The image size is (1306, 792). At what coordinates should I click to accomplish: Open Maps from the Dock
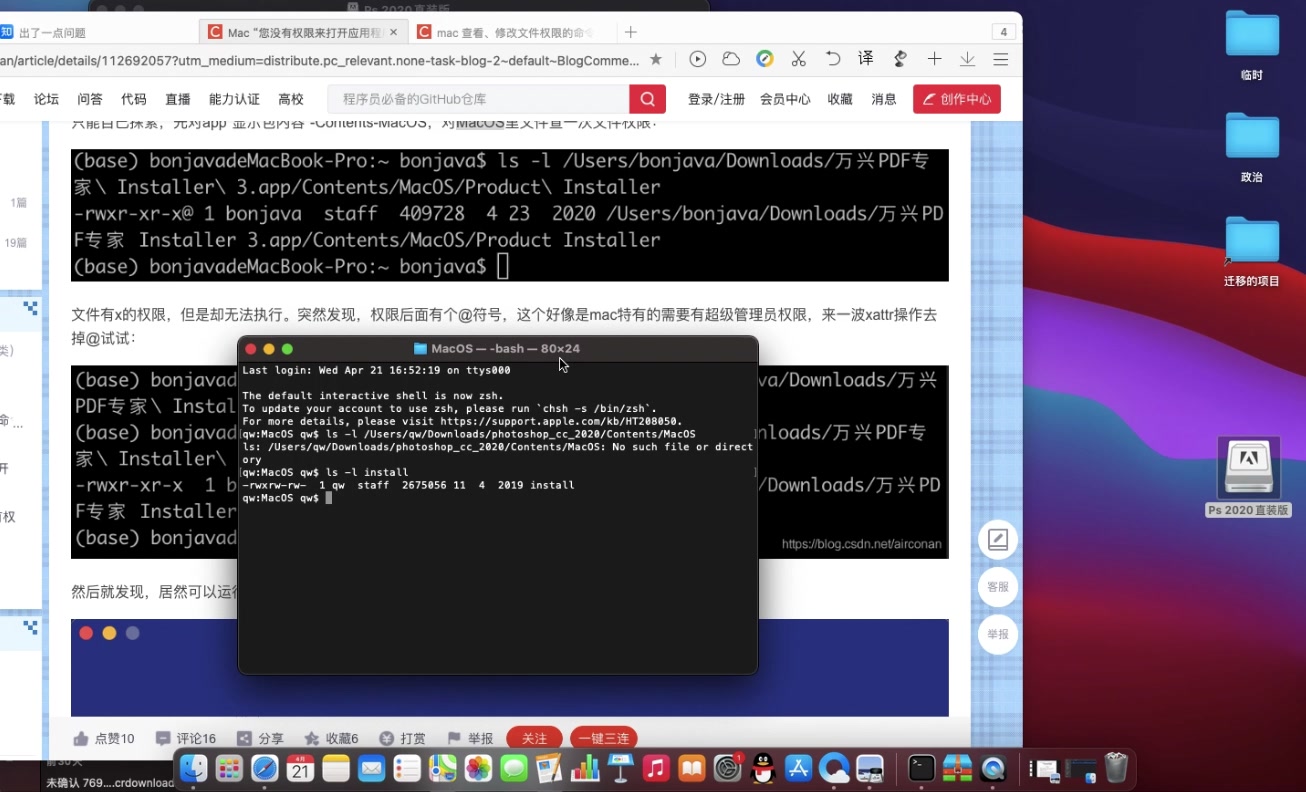(x=443, y=768)
